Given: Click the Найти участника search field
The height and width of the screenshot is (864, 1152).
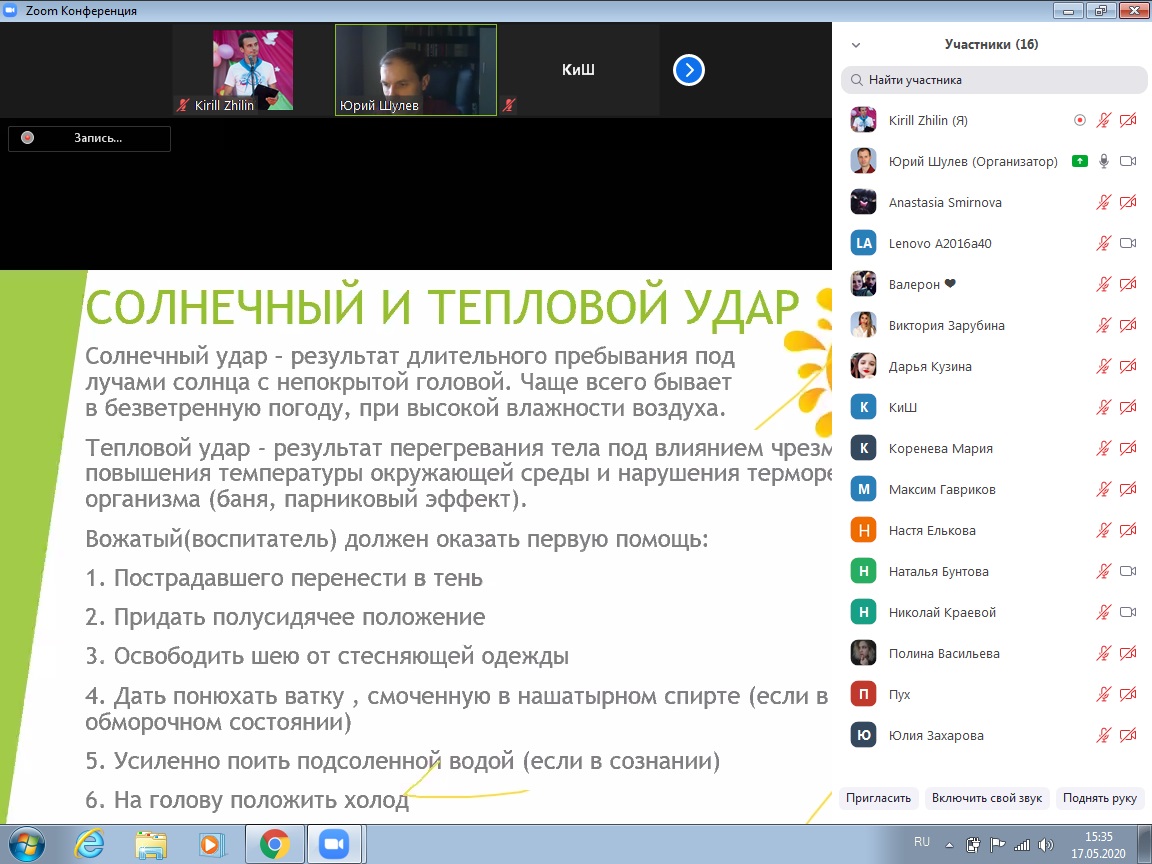Looking at the screenshot, I should tap(994, 80).
